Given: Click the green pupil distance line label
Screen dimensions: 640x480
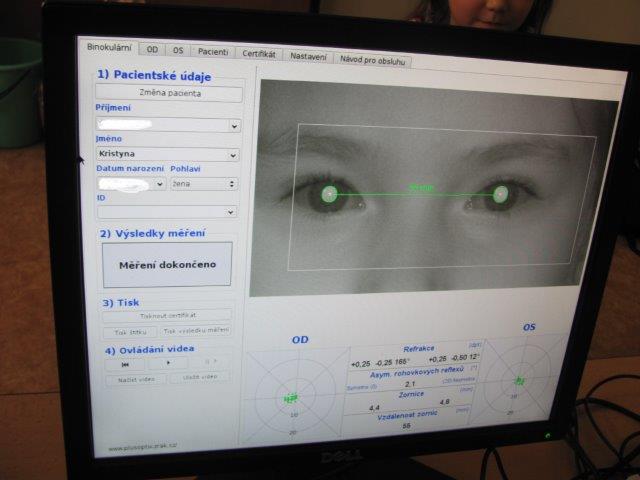Looking at the screenshot, I should tap(422, 187).
